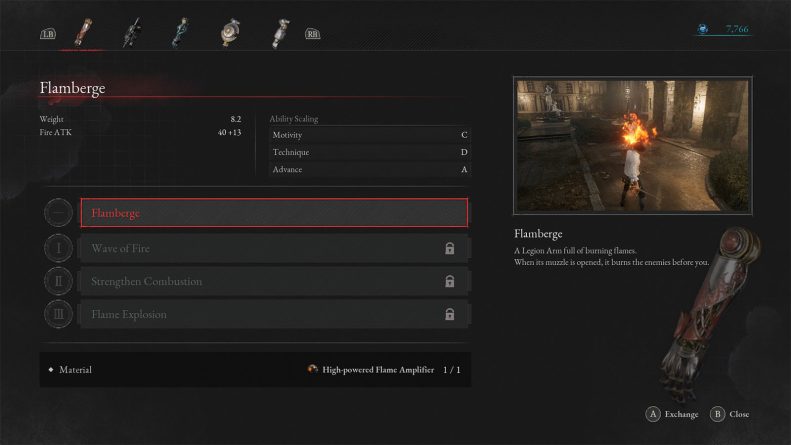This screenshot has width=791, height=445.
Task: Select the third teal Legion Arm tab
Action: (180, 33)
